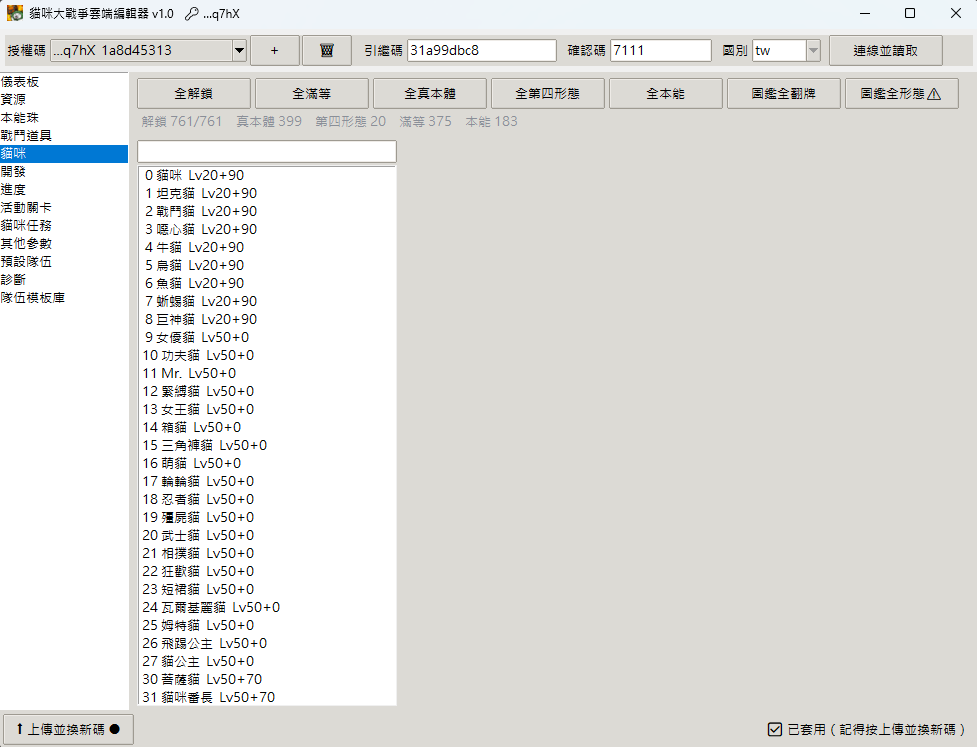Add a new auth code with the plus button
Image resolution: width=977 pixels, height=747 pixels.
275,50
